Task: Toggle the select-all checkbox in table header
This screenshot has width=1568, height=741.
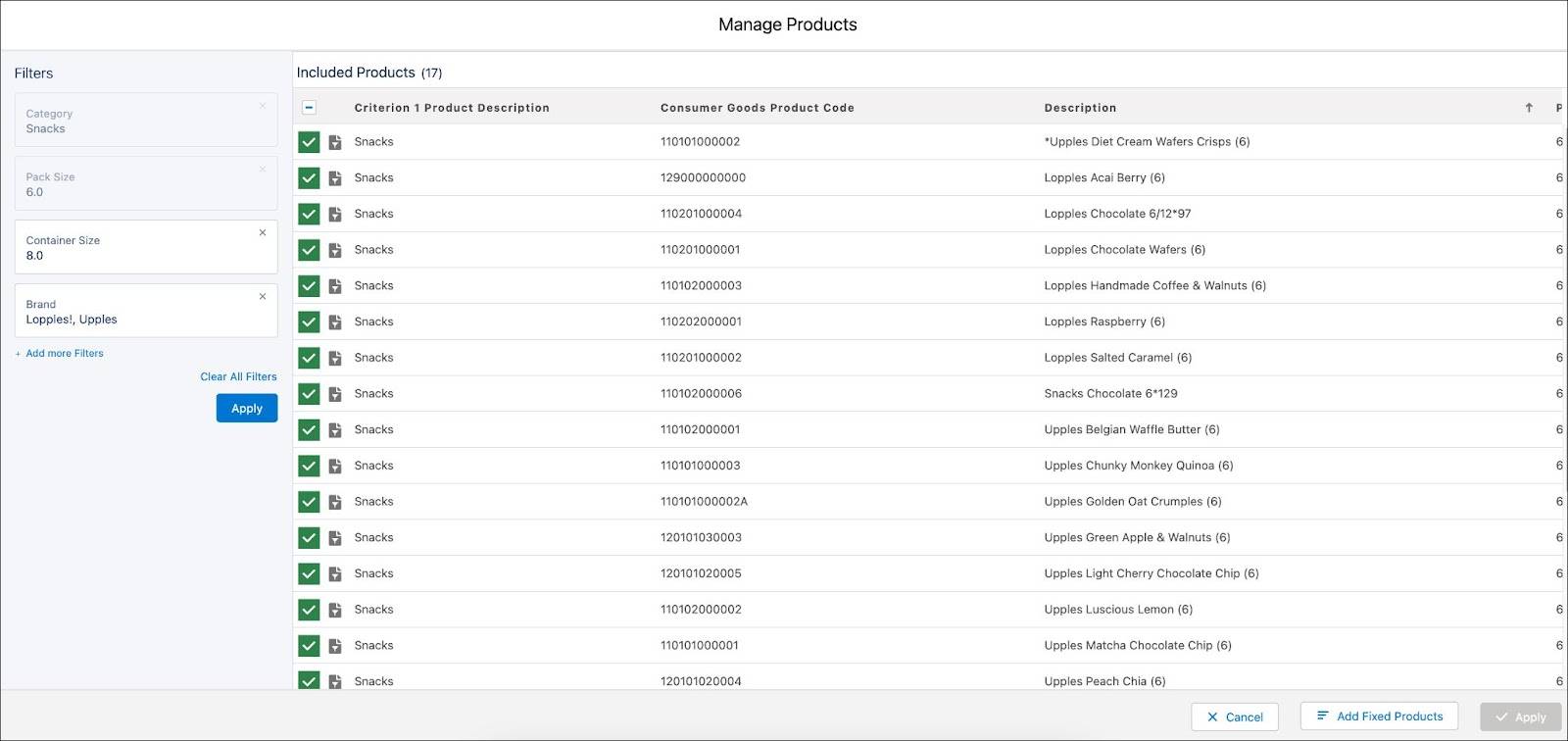Action: 309,108
